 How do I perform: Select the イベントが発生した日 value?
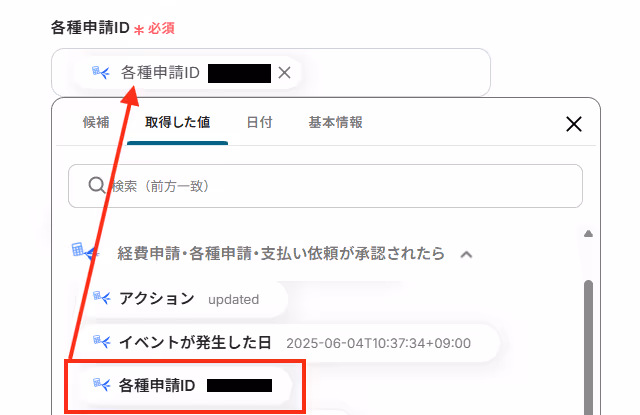pyautogui.click(x=289, y=343)
